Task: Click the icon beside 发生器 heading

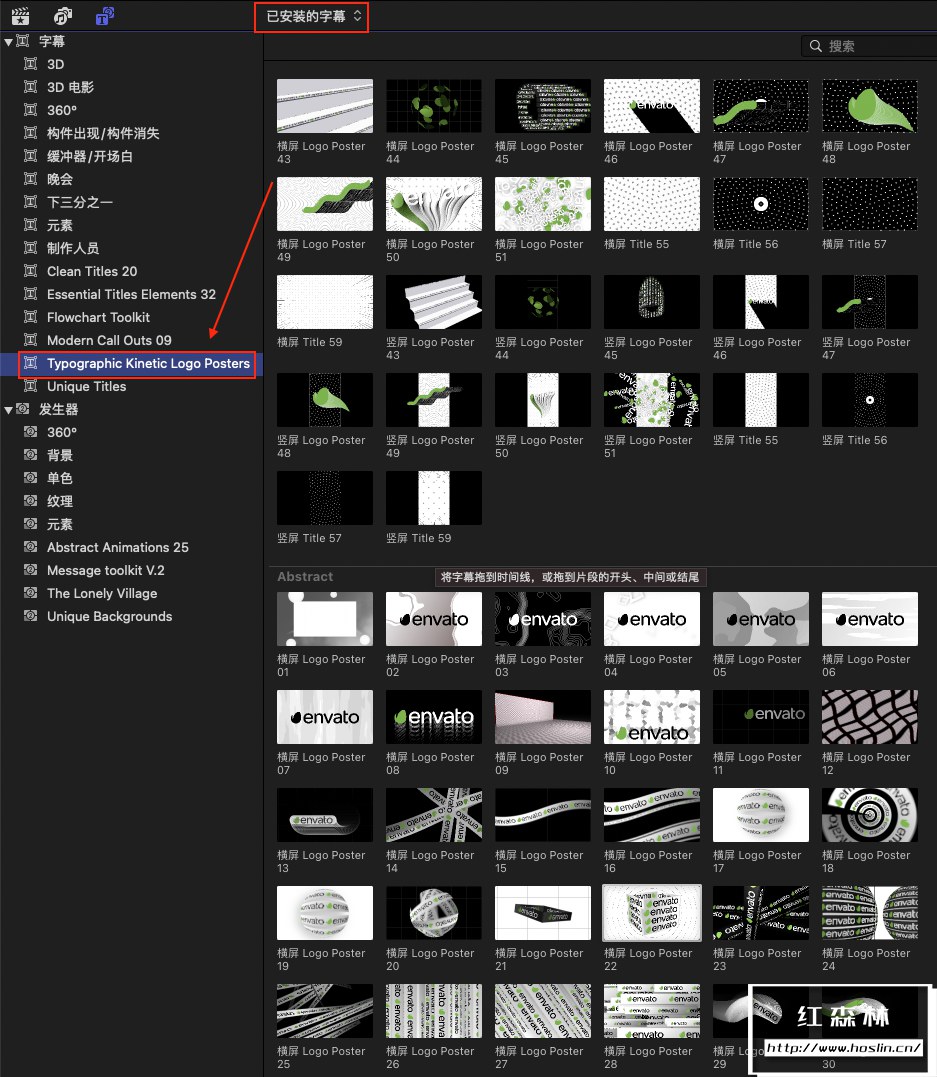Action: (x=23, y=409)
